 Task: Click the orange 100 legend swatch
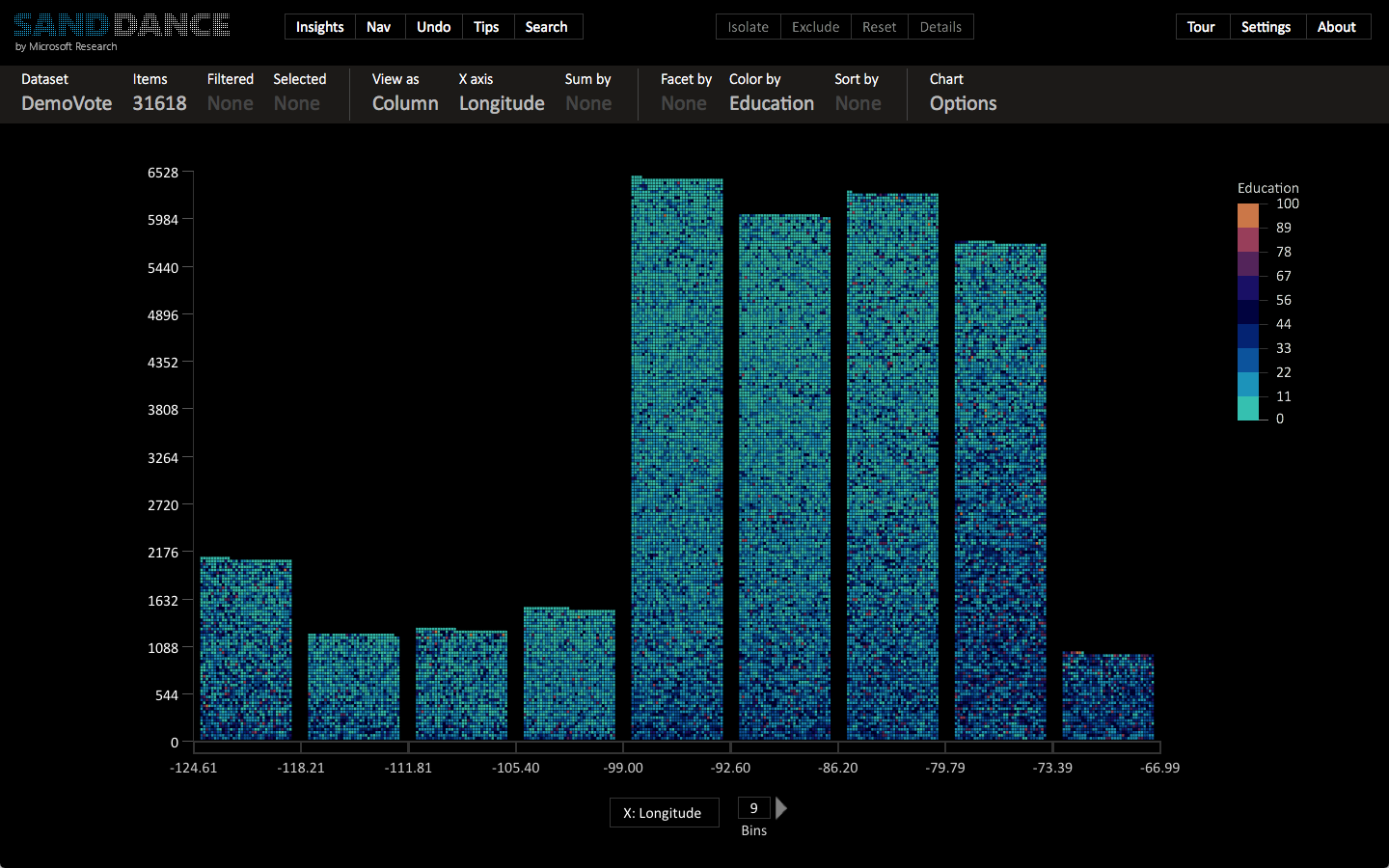[1248, 215]
